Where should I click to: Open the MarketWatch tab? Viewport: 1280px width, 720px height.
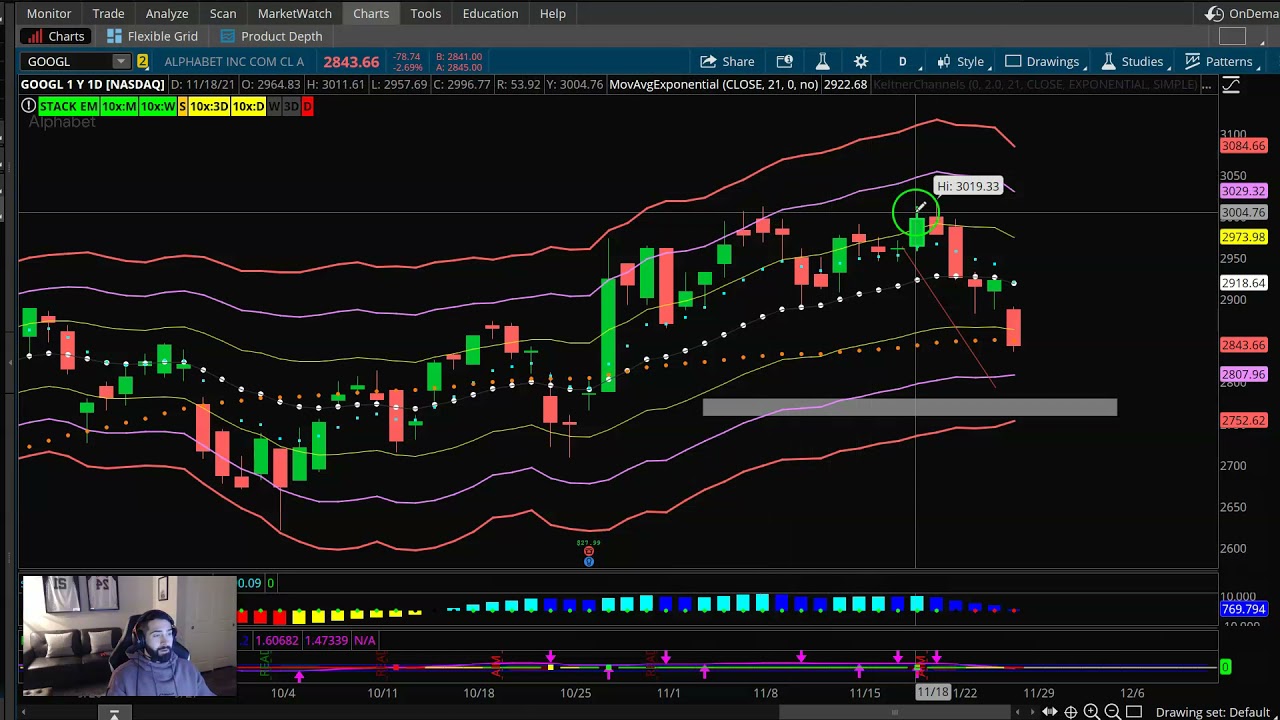tap(294, 13)
